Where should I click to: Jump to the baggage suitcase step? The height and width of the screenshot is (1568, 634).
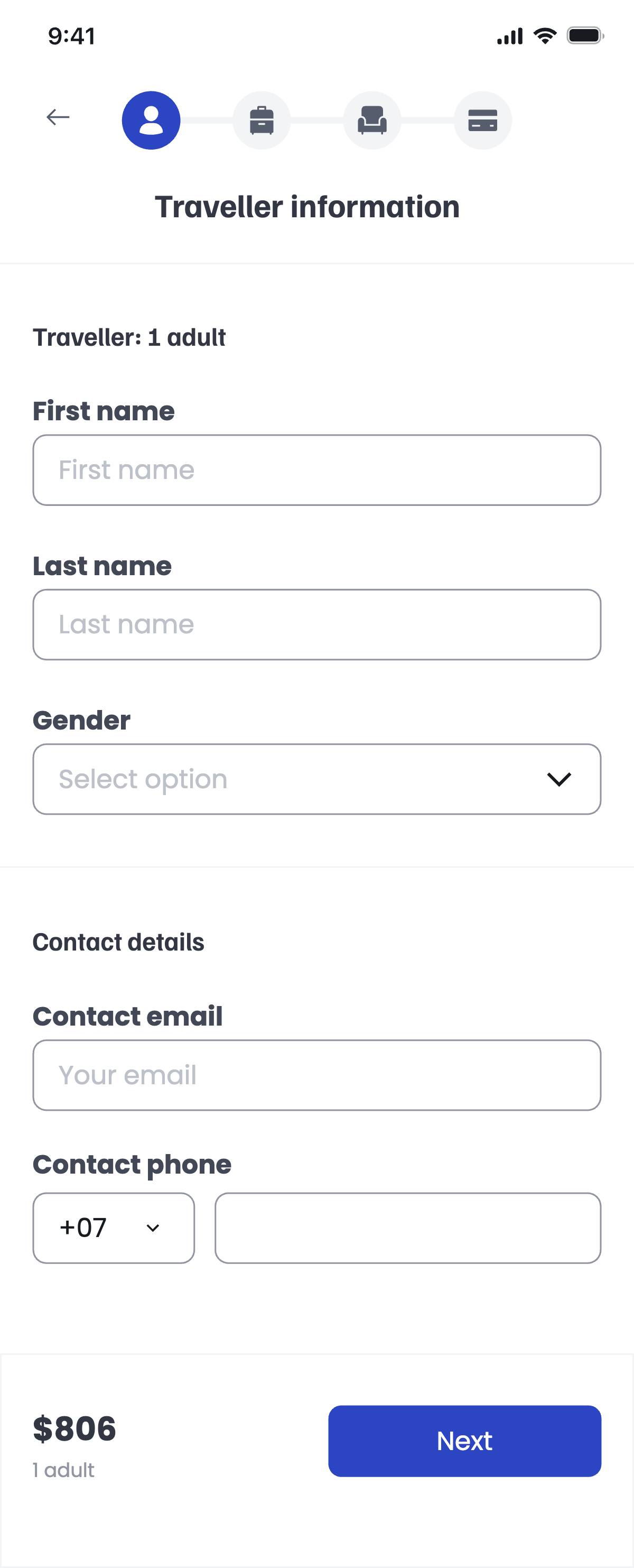262,120
